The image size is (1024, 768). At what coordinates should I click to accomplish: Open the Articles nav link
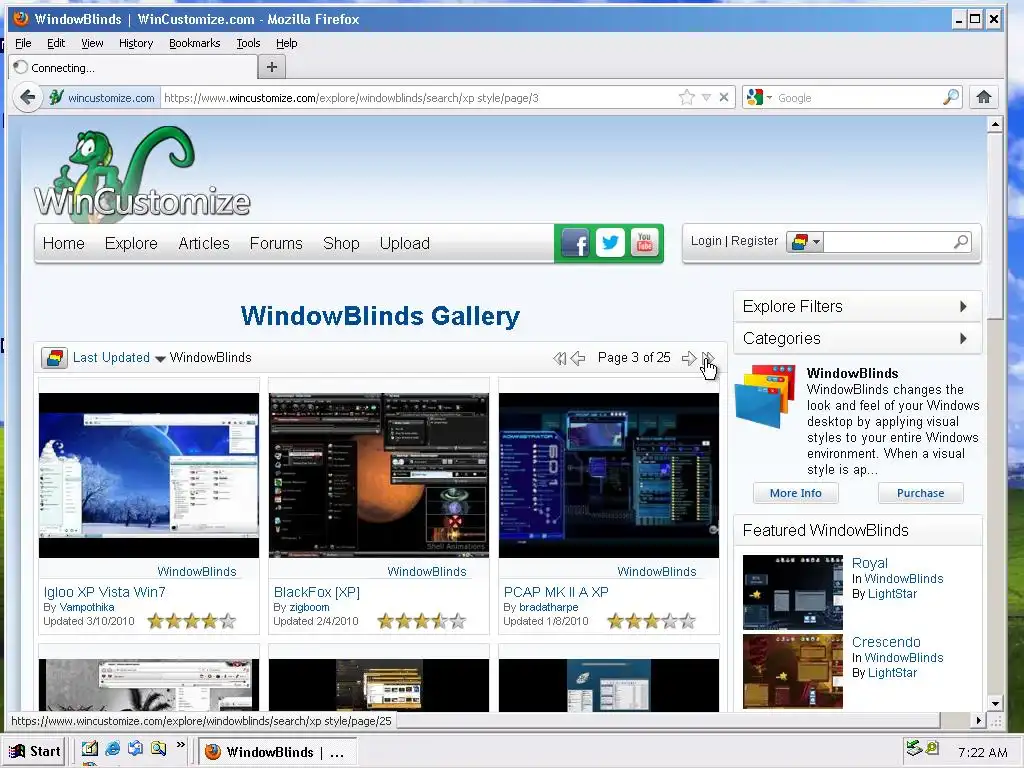point(204,244)
